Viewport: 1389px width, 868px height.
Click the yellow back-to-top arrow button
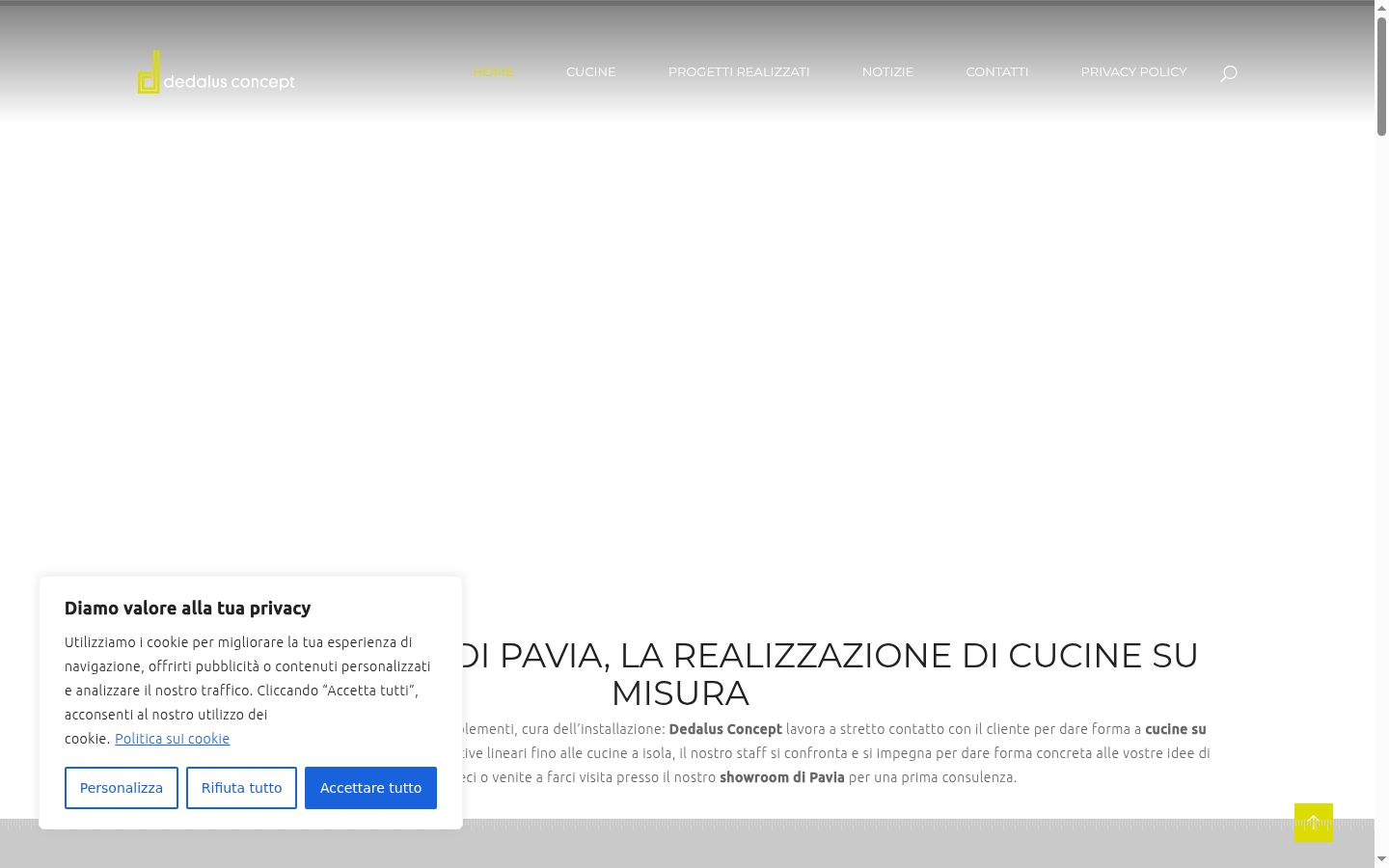point(1314,823)
